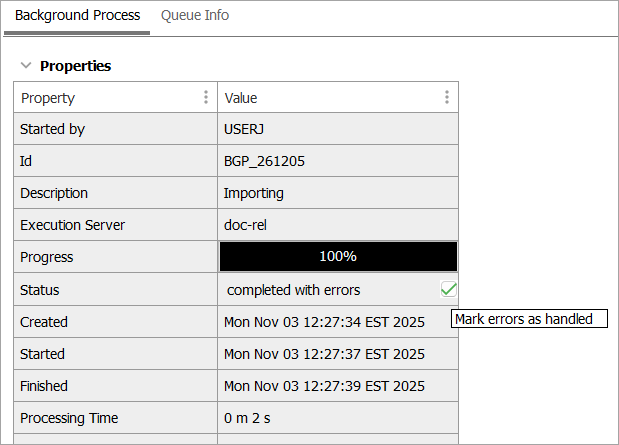Click the green Mark errors as handled checkmark
619x445 pixels.
point(449,289)
